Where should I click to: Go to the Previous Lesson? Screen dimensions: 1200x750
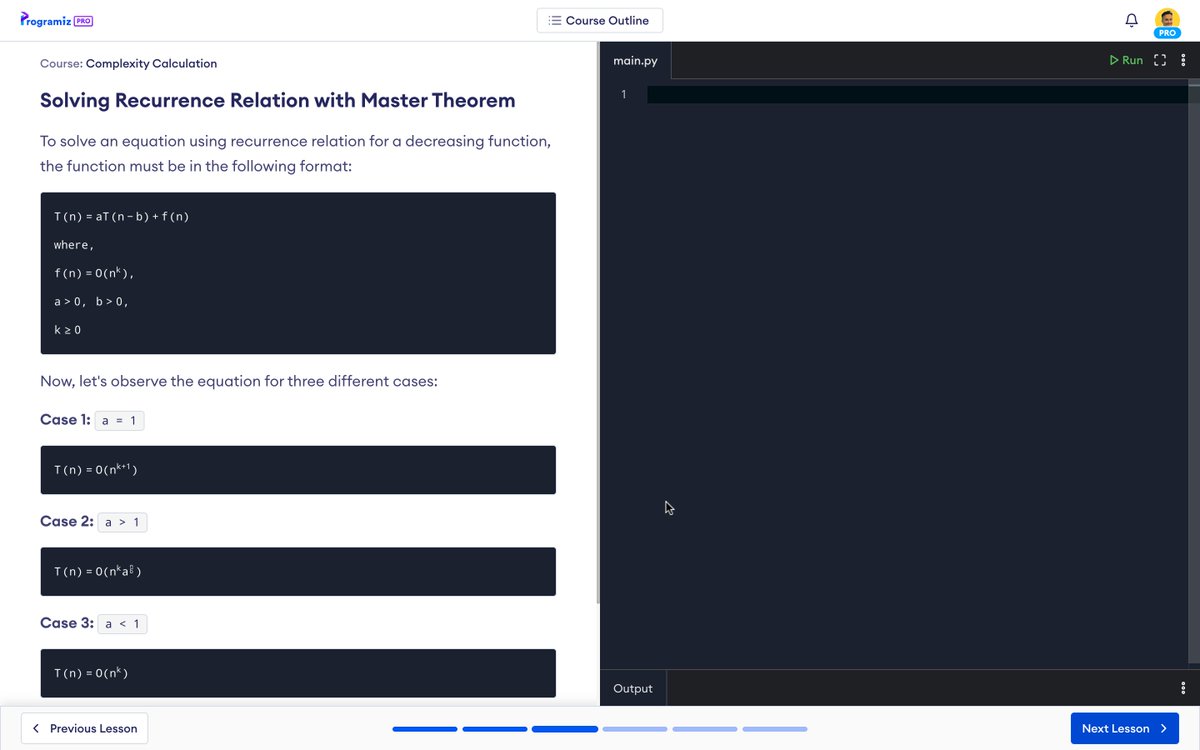pos(85,728)
